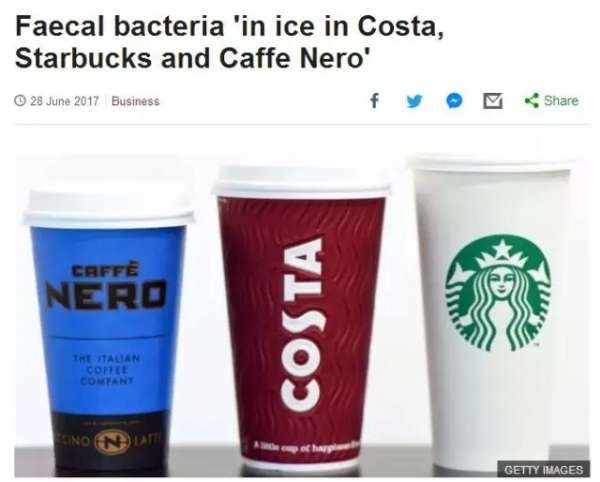Click the clock icon beside date
The width and height of the screenshot is (600, 482).
[20, 101]
